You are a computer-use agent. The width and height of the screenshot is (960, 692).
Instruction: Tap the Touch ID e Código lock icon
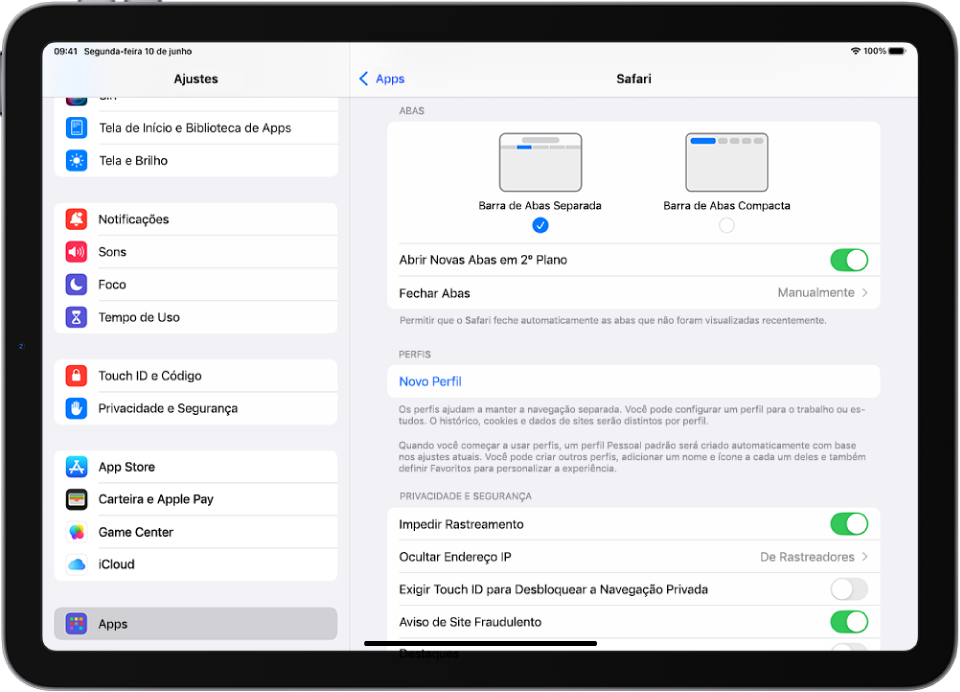77,375
